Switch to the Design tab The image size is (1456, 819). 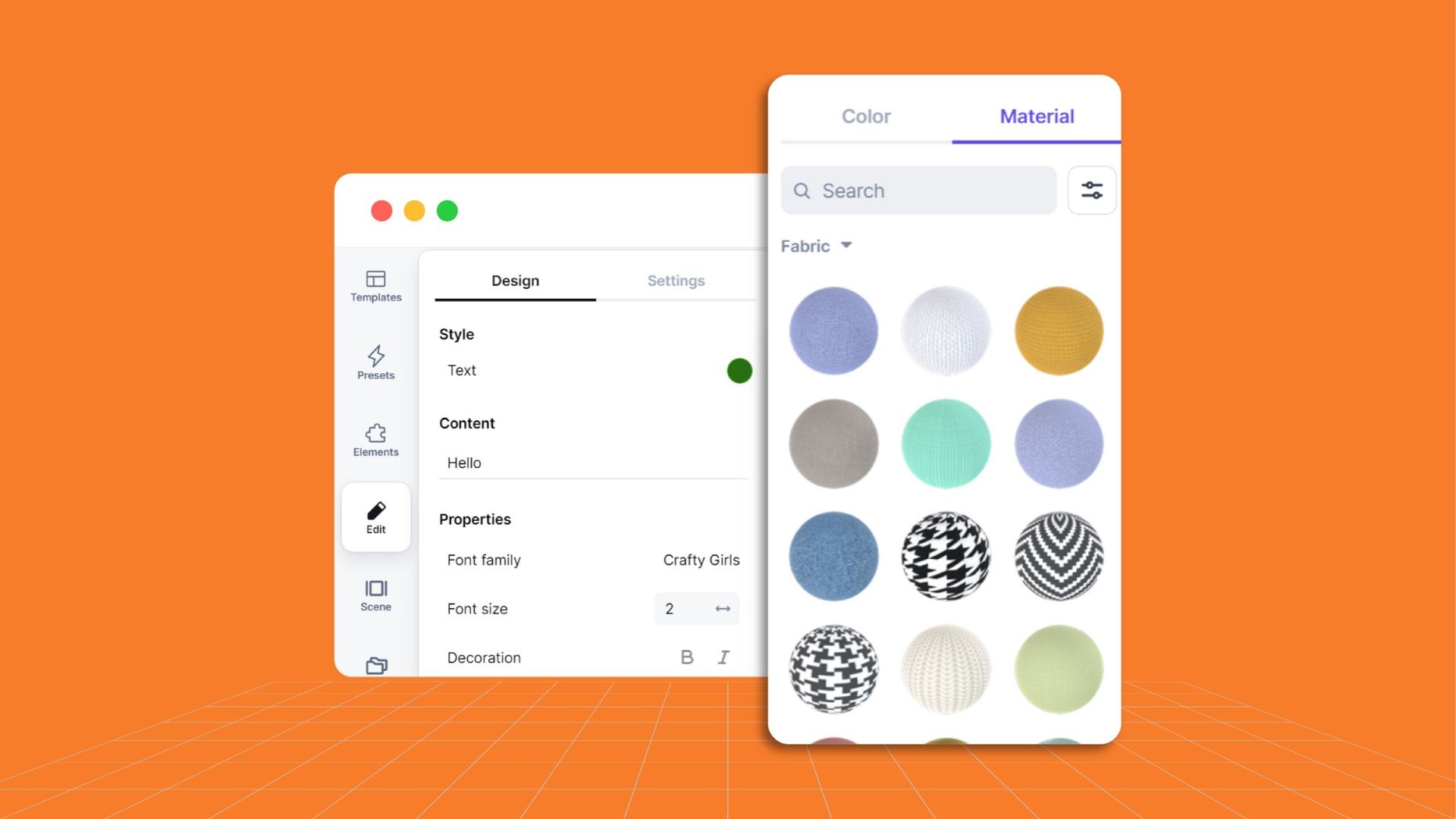(514, 280)
